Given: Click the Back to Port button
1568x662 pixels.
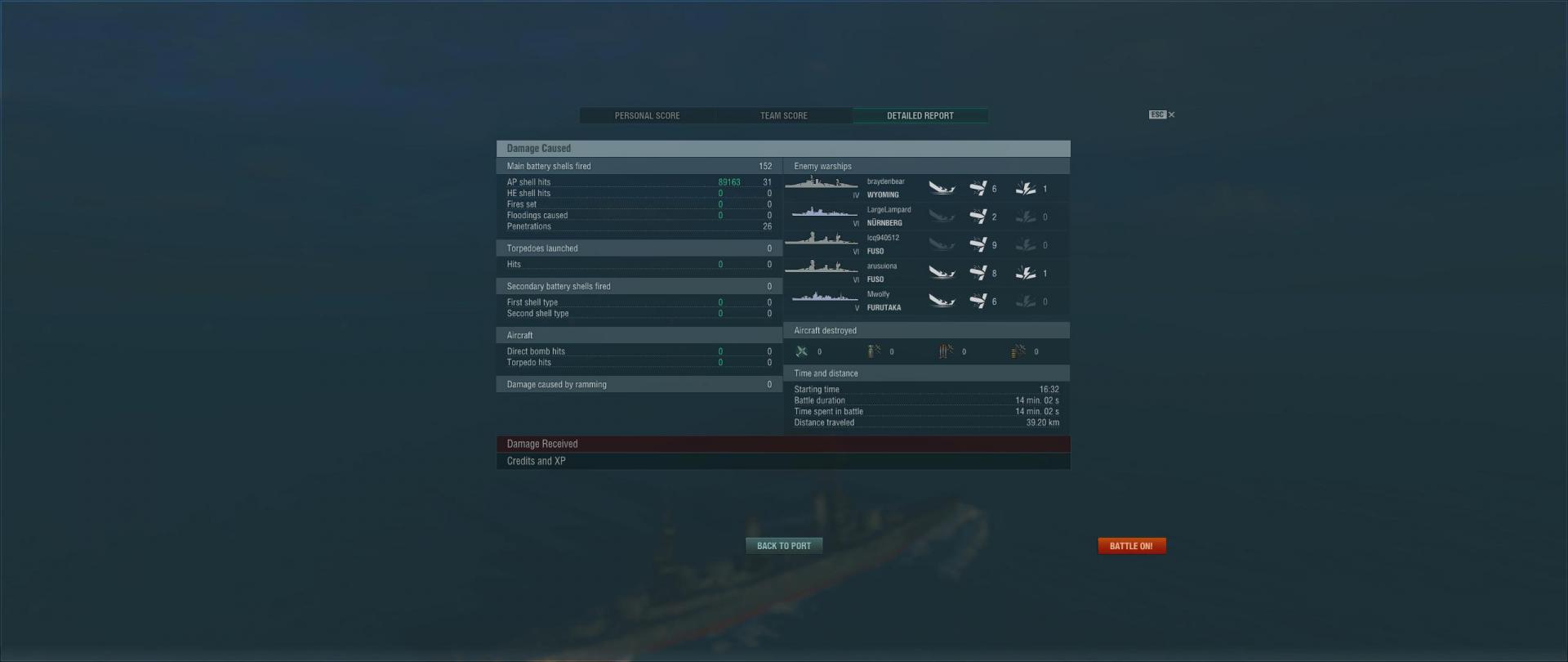Looking at the screenshot, I should pyautogui.click(x=784, y=546).
